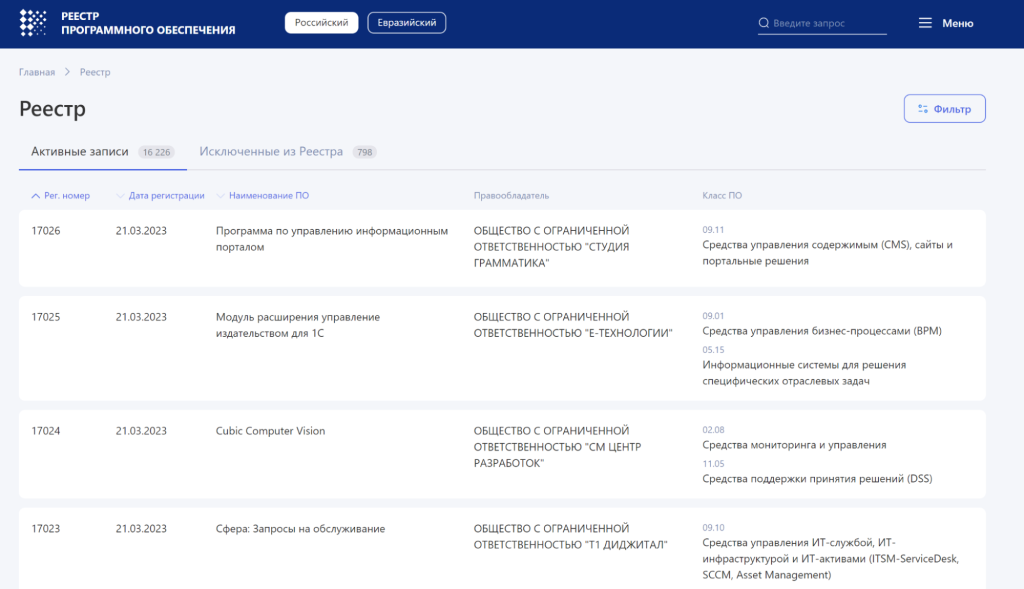Open the Cubic Computer Vision entry
Screen dimensions: 1024x589
coord(270,431)
